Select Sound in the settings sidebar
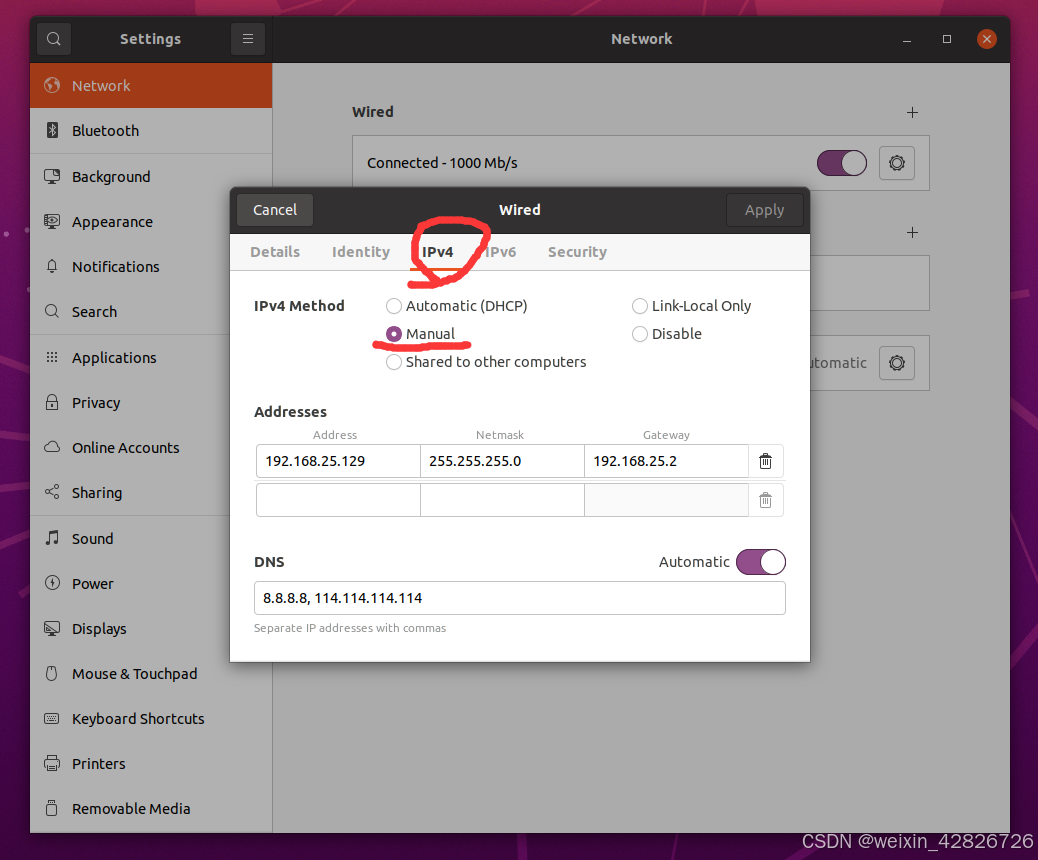 [x=92, y=538]
